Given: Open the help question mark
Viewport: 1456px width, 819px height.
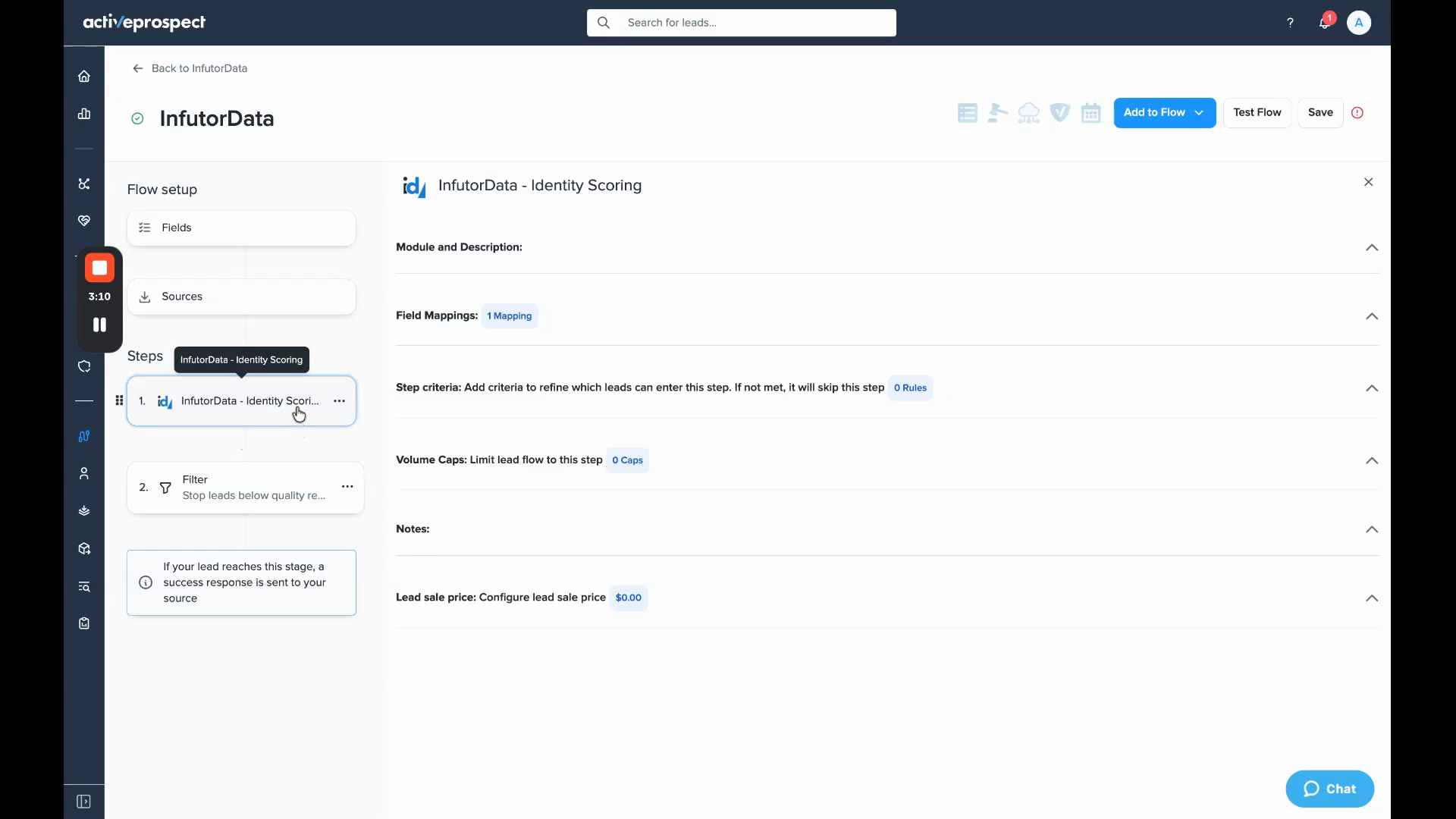Looking at the screenshot, I should (1290, 23).
